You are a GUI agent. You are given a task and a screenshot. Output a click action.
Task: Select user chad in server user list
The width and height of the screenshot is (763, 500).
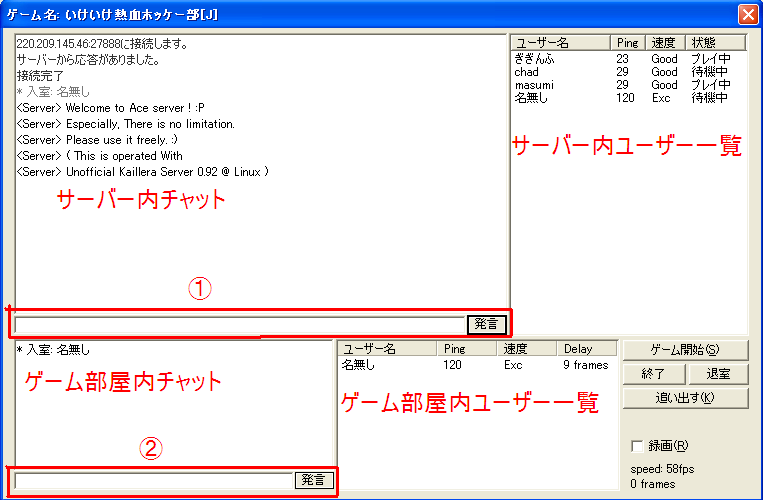coord(526,72)
